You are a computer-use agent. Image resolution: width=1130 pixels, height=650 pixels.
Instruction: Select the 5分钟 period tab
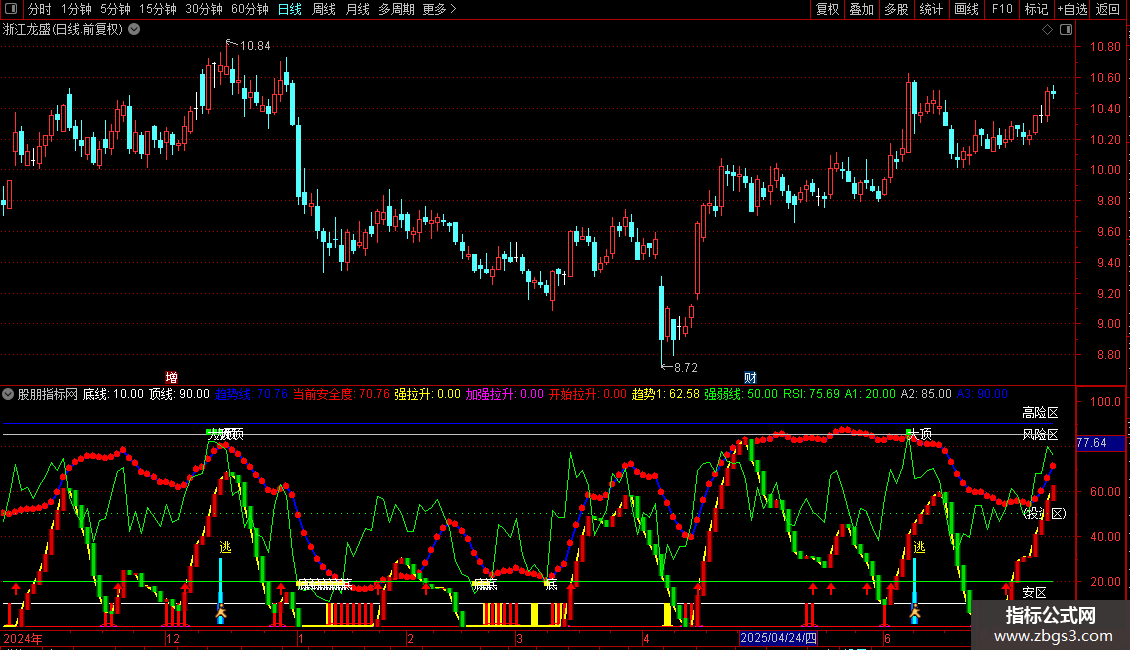point(115,9)
